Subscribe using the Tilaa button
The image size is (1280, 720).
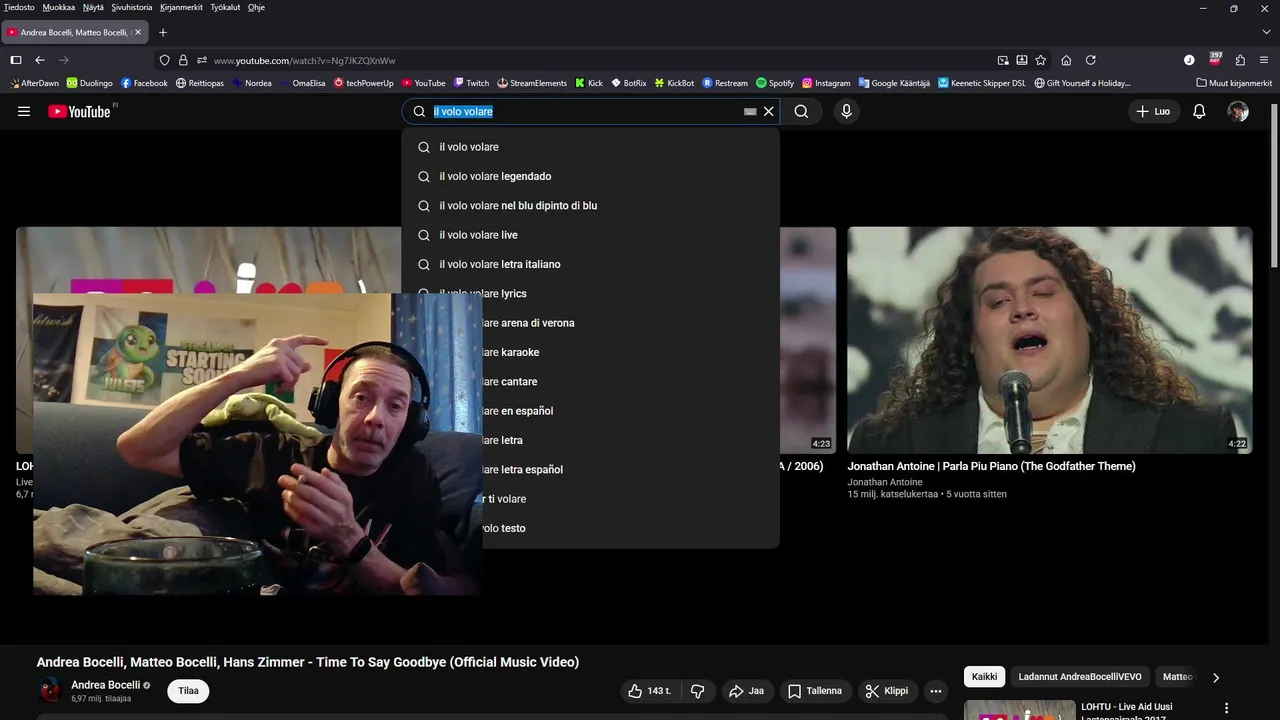(x=188, y=691)
